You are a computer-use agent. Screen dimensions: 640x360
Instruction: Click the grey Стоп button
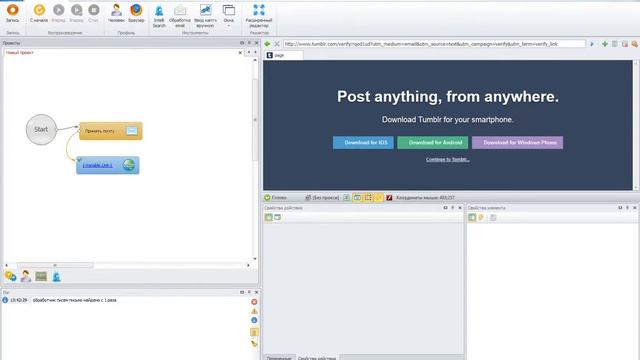pyautogui.click(x=93, y=13)
